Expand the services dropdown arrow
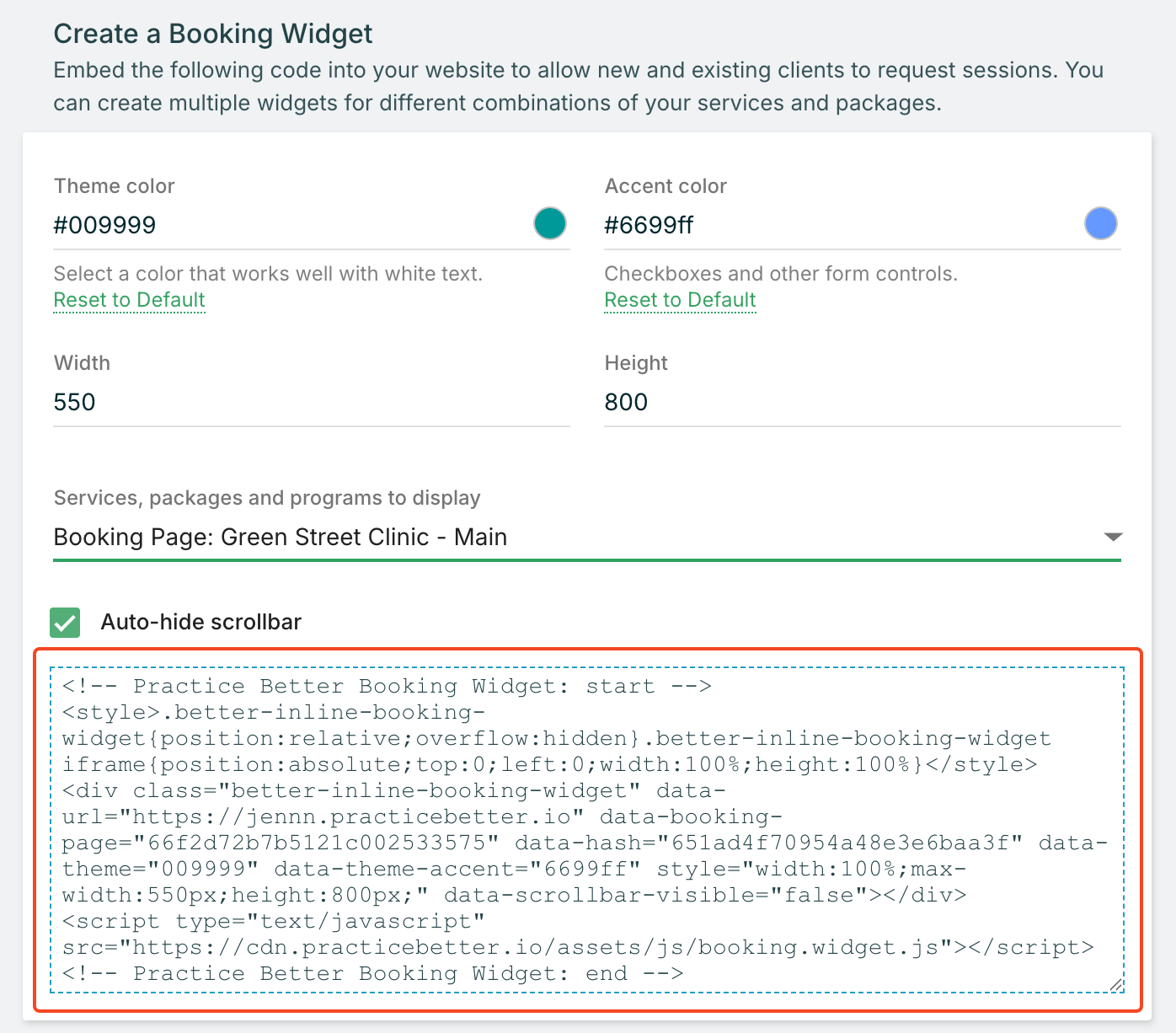1176x1033 pixels. point(1112,537)
